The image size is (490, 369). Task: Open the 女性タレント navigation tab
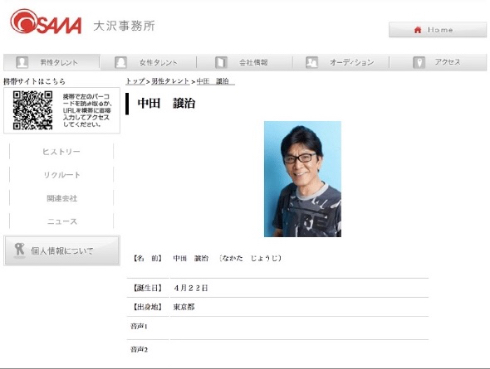click(148, 62)
